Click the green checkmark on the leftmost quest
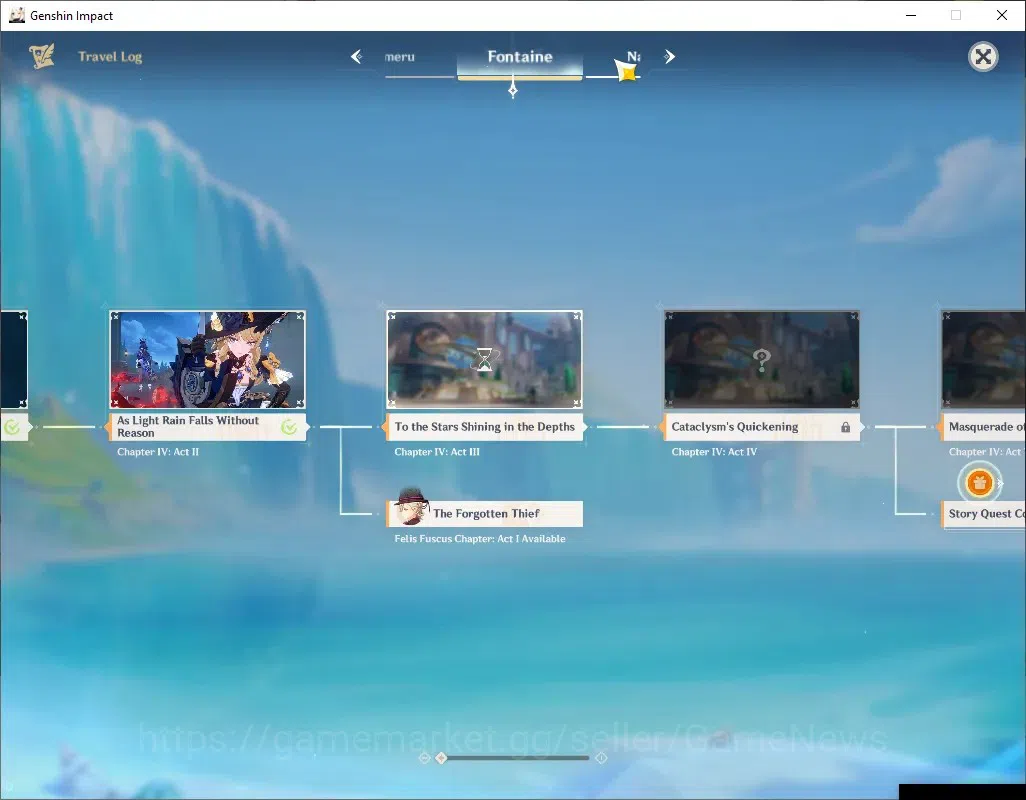The image size is (1026, 800). (12, 427)
